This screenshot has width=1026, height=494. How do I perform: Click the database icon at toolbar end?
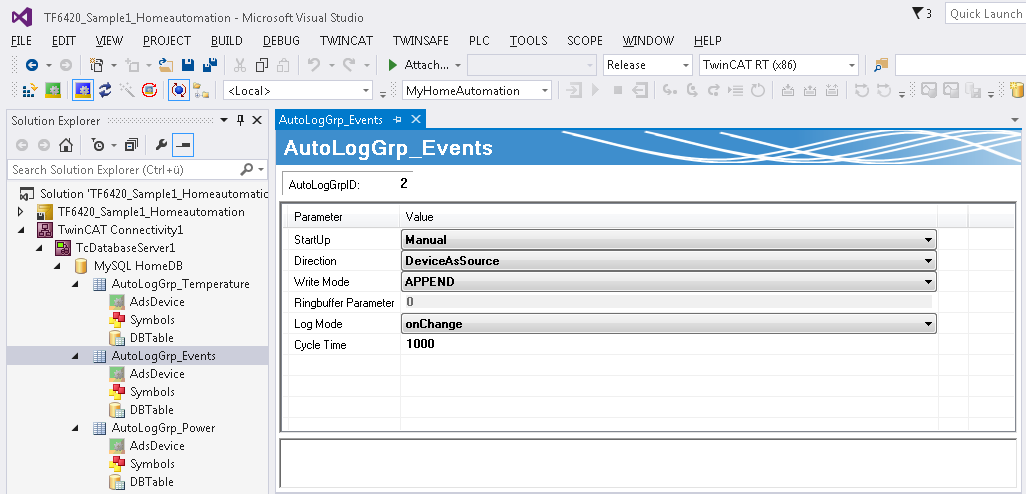coord(1017,90)
